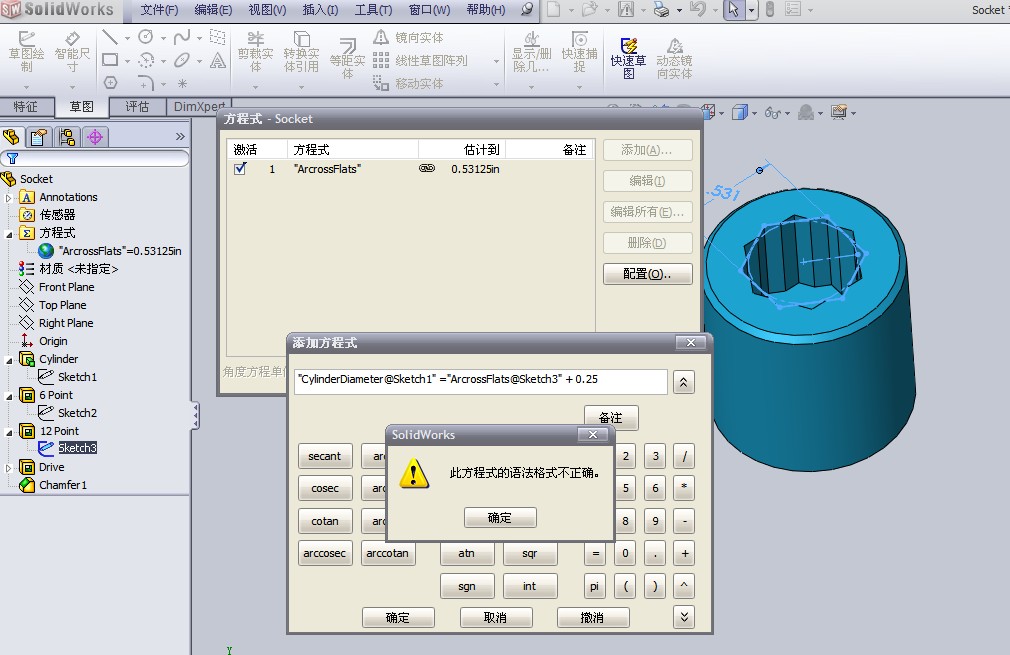1010x655 pixels.
Task: Expand the Drive feature node
Action: coord(8,468)
